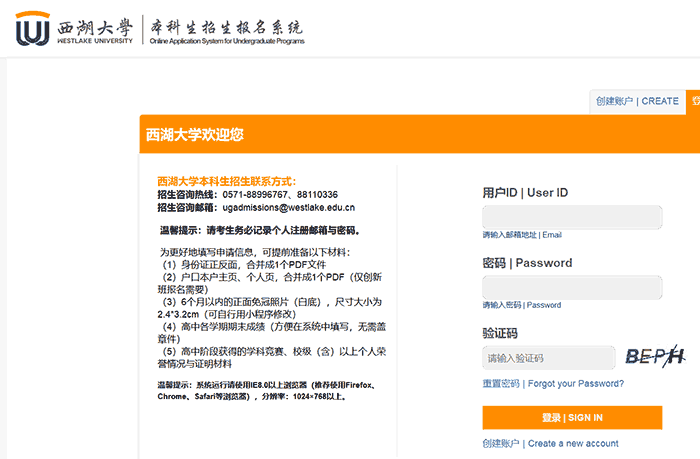Screen dimensions: 700x459
Task: Click the 用户ID | User ID label
Action: [525, 193]
